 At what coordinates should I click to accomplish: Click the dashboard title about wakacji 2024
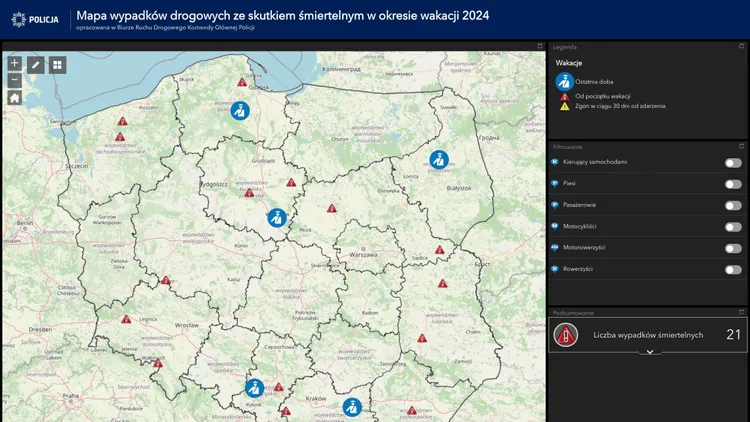click(x=283, y=16)
